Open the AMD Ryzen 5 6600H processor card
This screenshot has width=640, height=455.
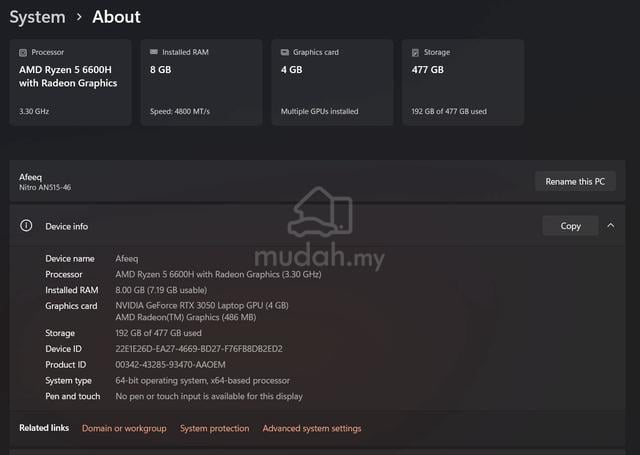coord(70,82)
